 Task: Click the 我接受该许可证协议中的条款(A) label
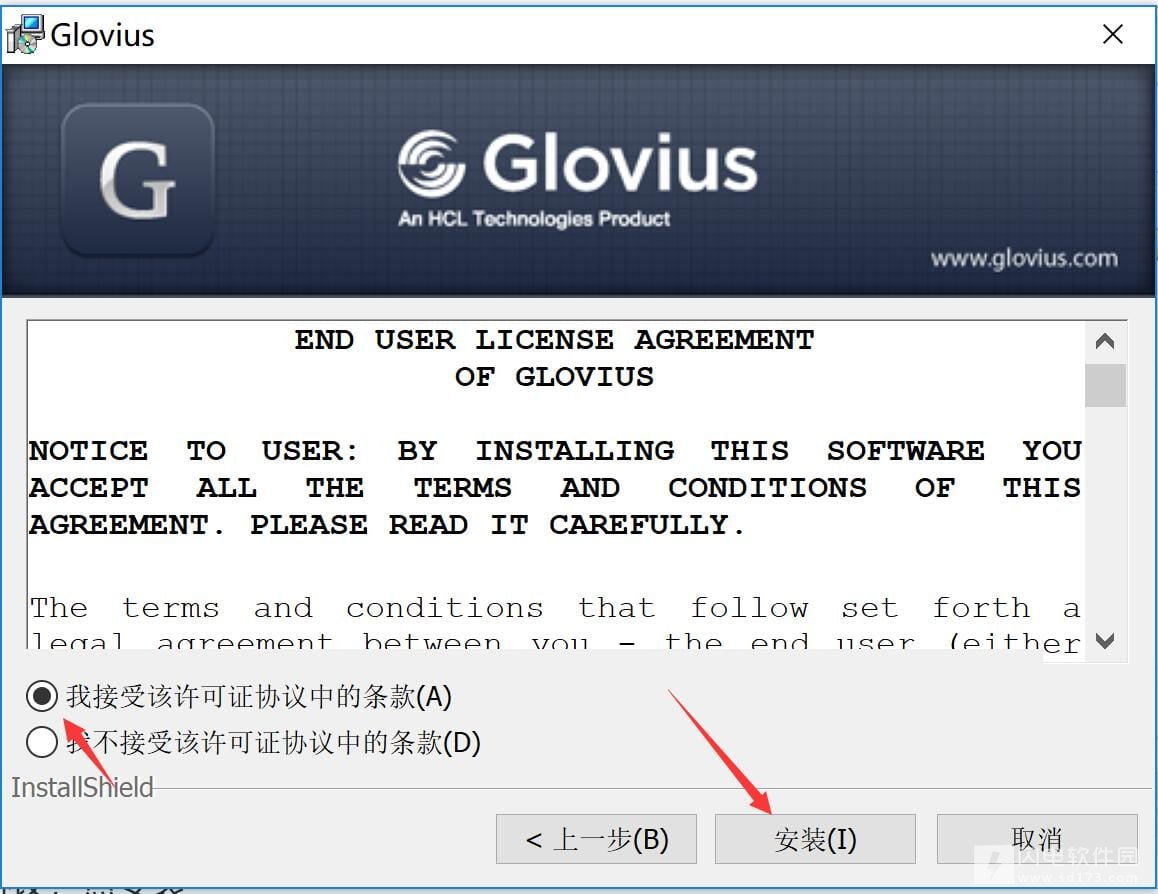258,697
